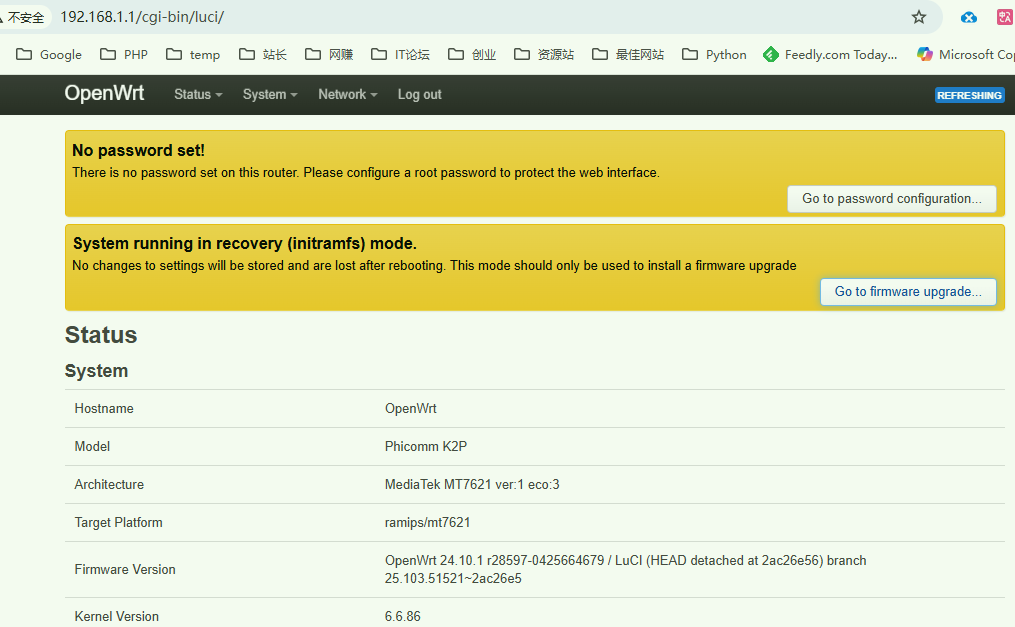Click the pink extension icon in the toolbar

pyautogui.click(x=1004, y=17)
